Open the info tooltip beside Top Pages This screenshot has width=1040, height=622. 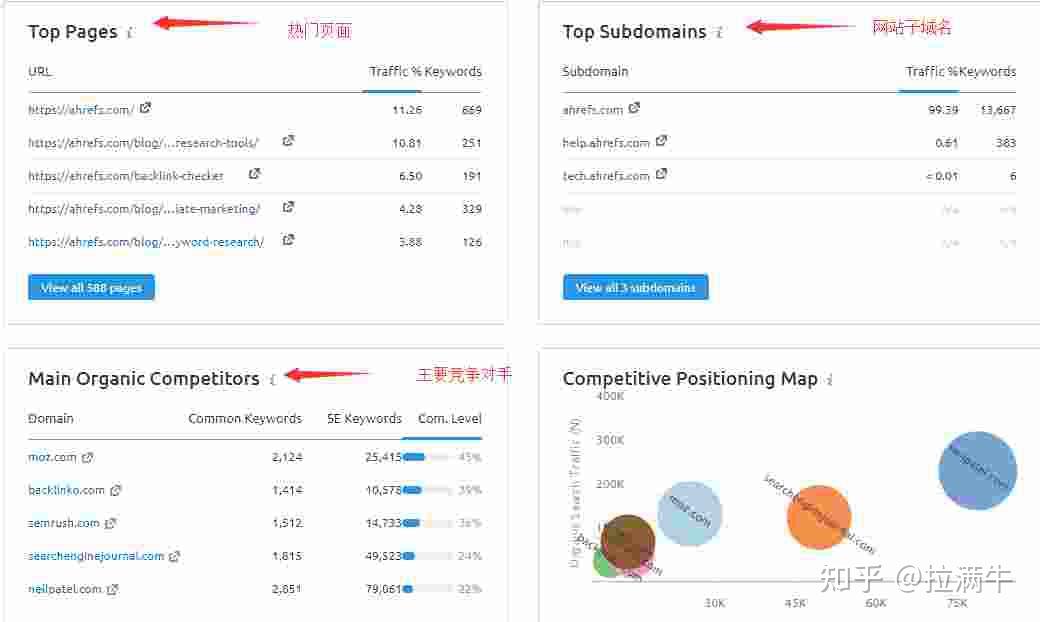[129, 32]
